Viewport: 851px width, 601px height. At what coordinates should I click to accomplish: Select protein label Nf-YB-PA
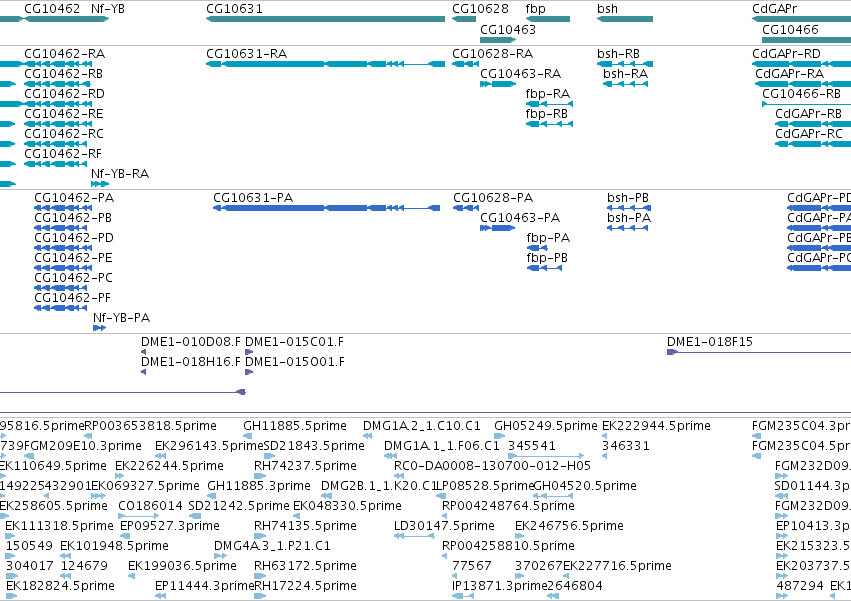pos(122,318)
